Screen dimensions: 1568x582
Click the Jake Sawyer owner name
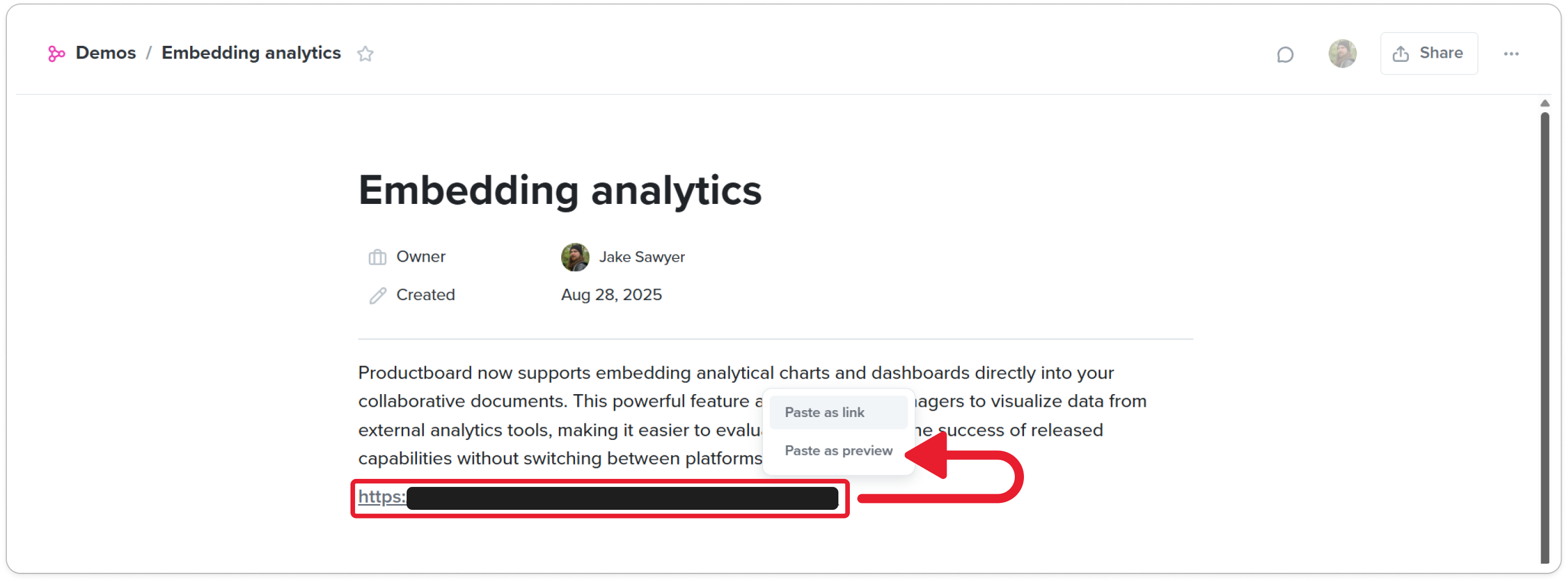[641, 256]
